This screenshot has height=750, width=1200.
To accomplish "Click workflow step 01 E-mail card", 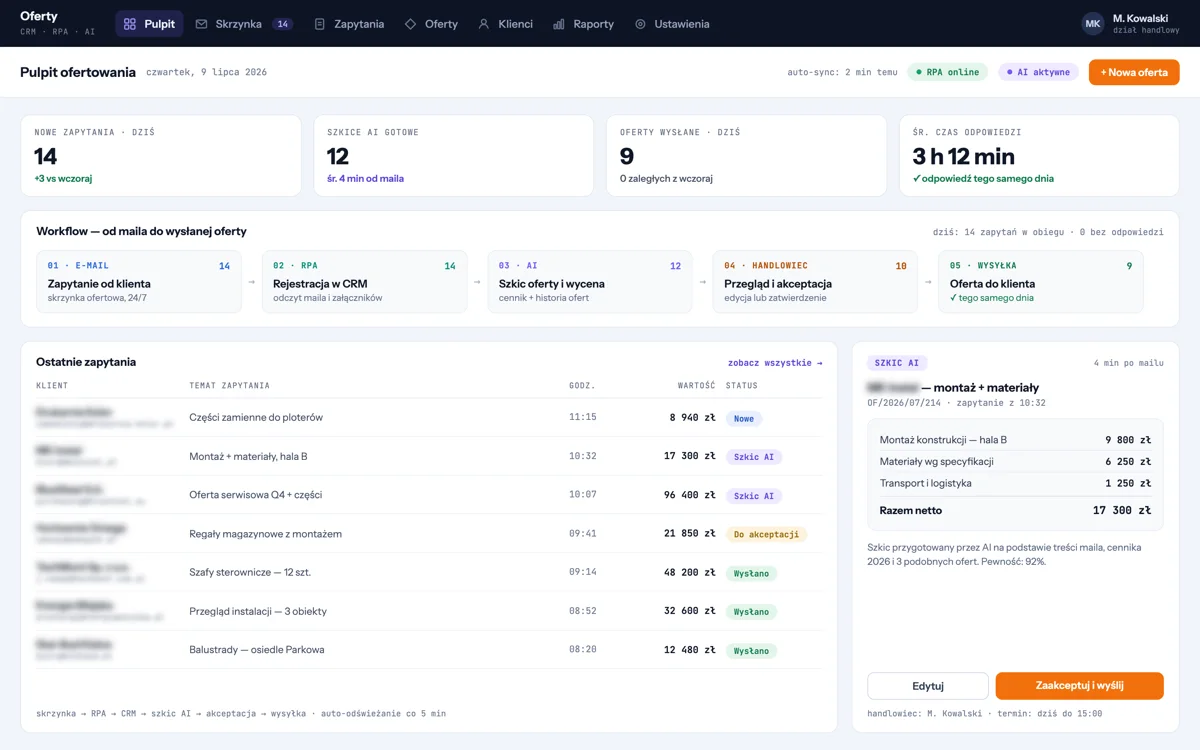I will [x=139, y=281].
